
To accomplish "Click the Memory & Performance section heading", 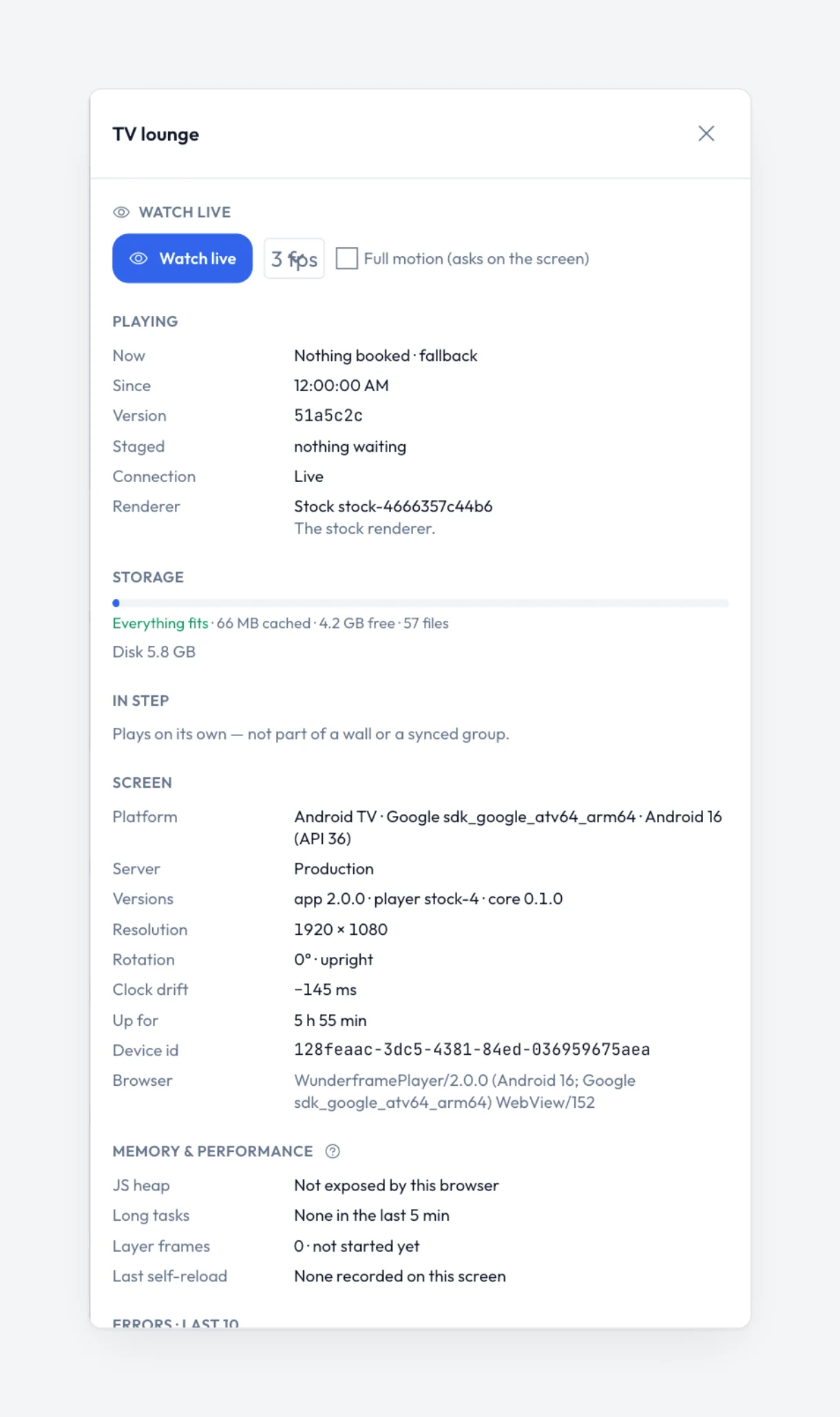I will pyautogui.click(x=213, y=1151).
